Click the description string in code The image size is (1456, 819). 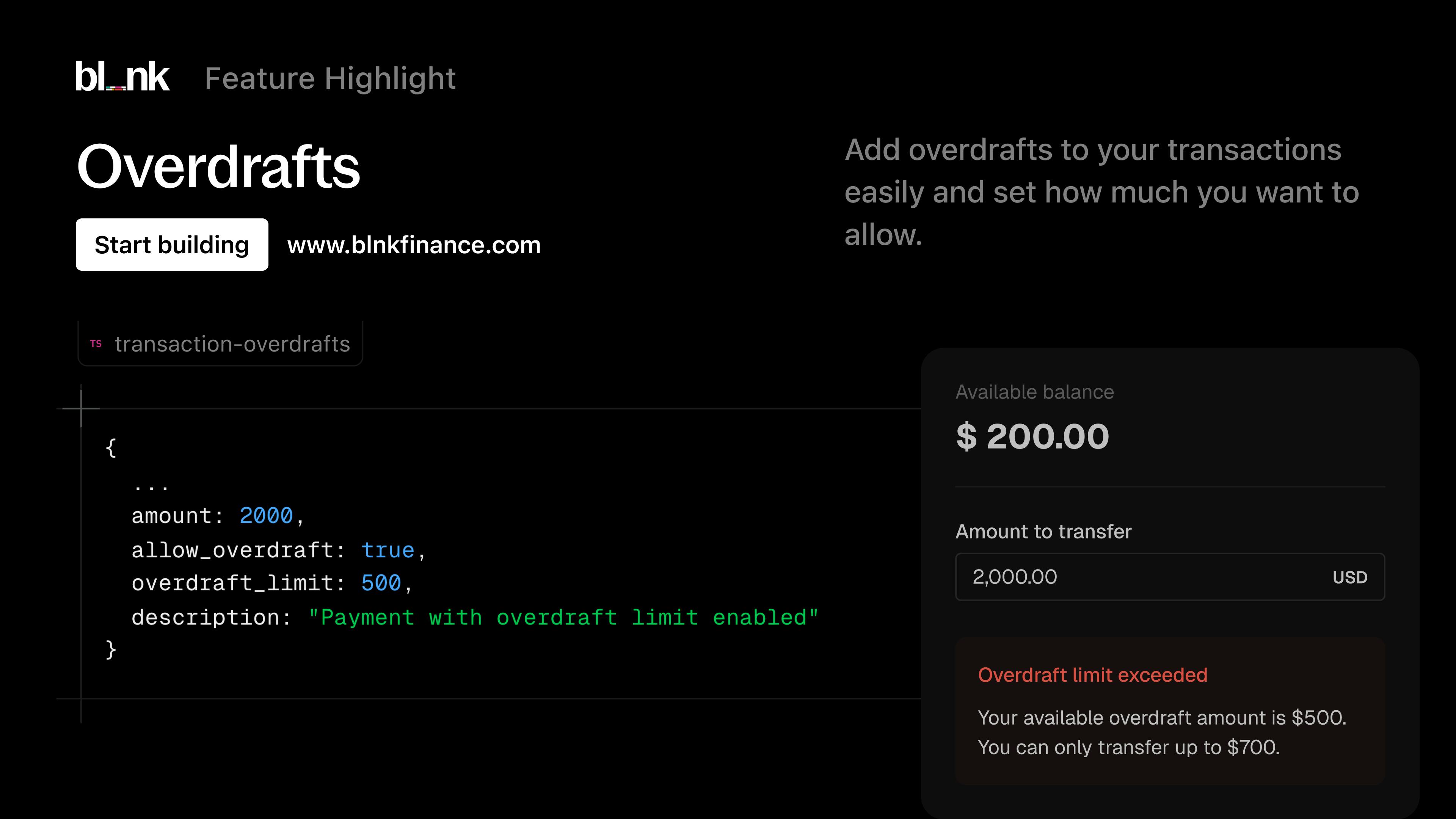563,617
